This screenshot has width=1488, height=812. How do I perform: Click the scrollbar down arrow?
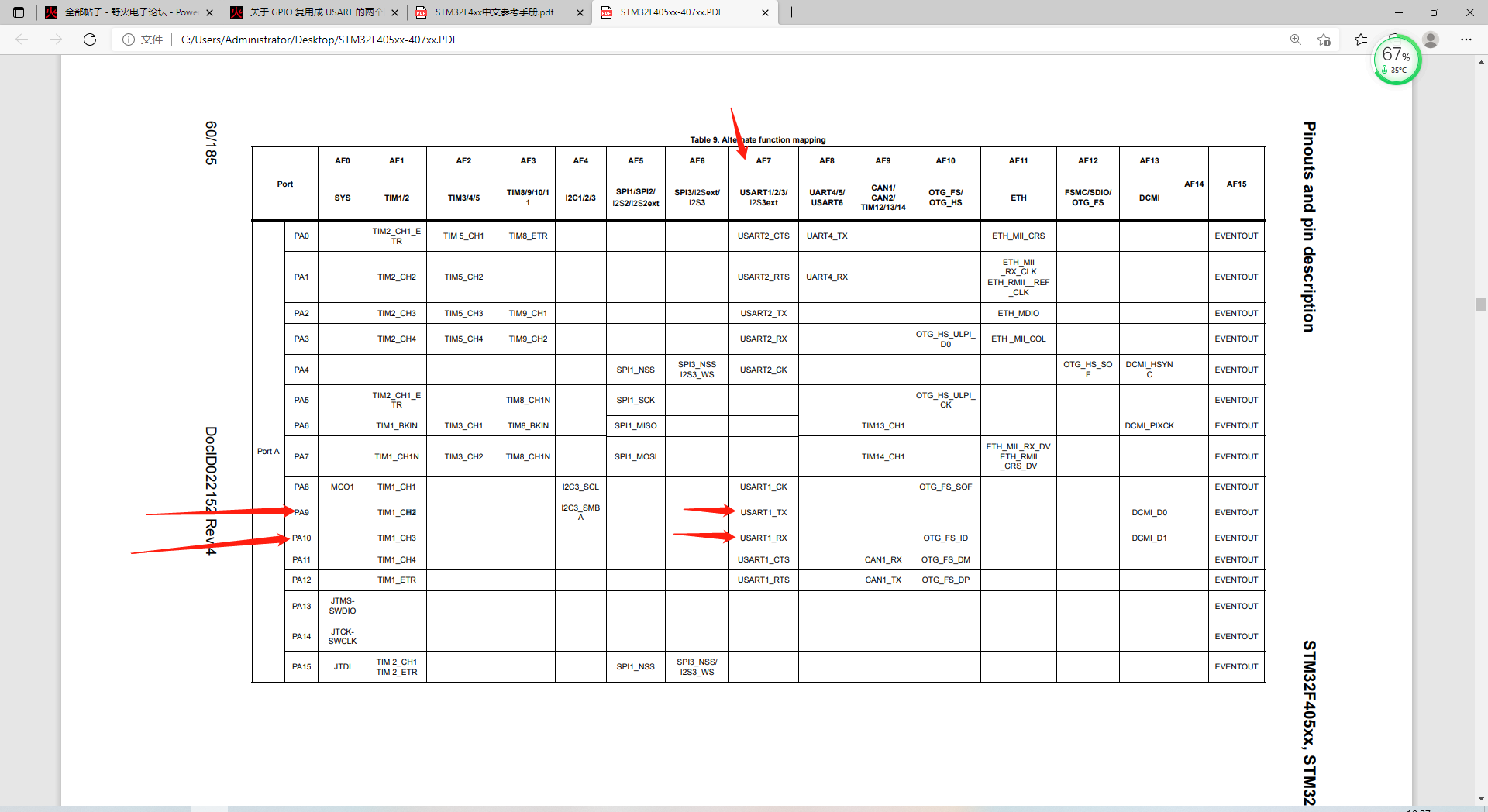(1481, 799)
